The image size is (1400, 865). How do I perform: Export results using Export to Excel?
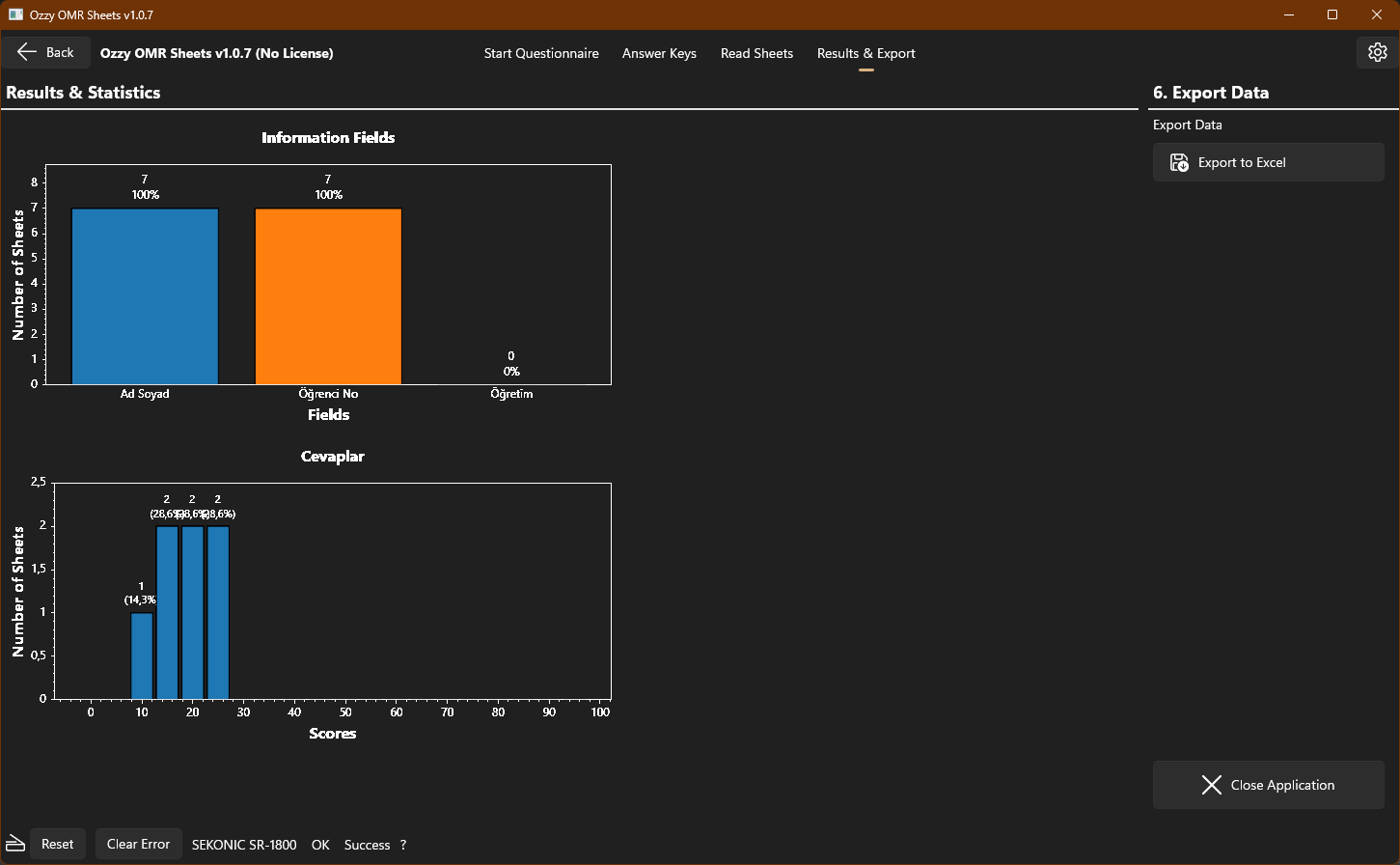click(x=1268, y=162)
